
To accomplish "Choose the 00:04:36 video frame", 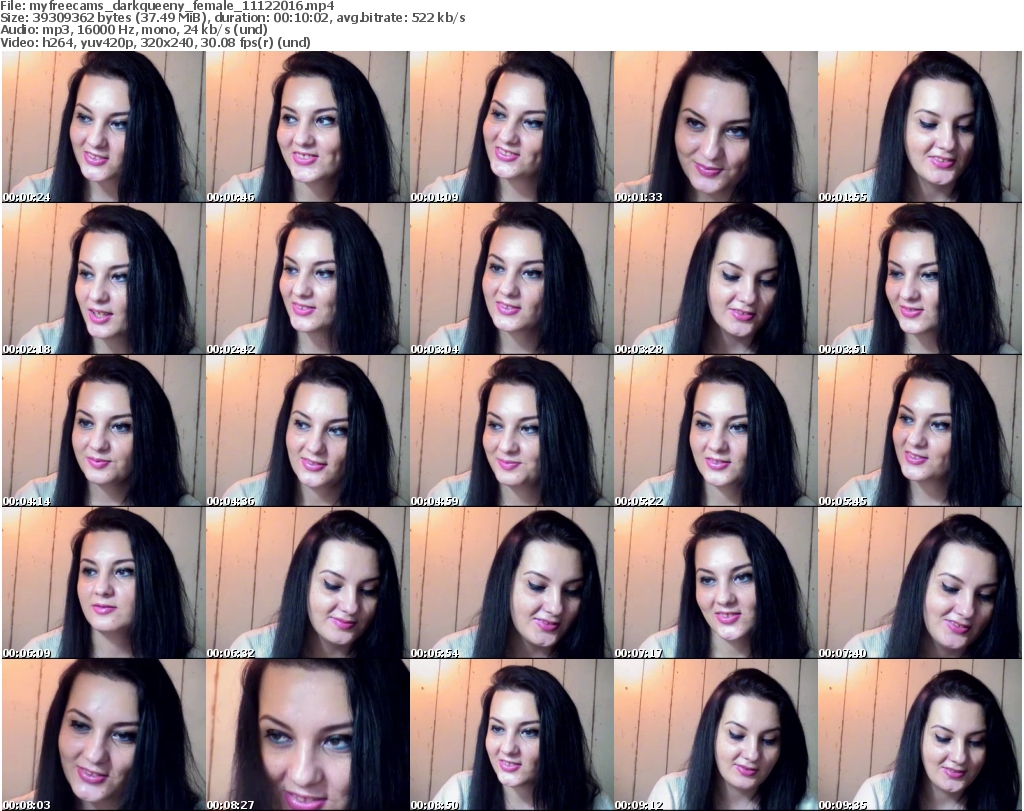I will [307, 431].
